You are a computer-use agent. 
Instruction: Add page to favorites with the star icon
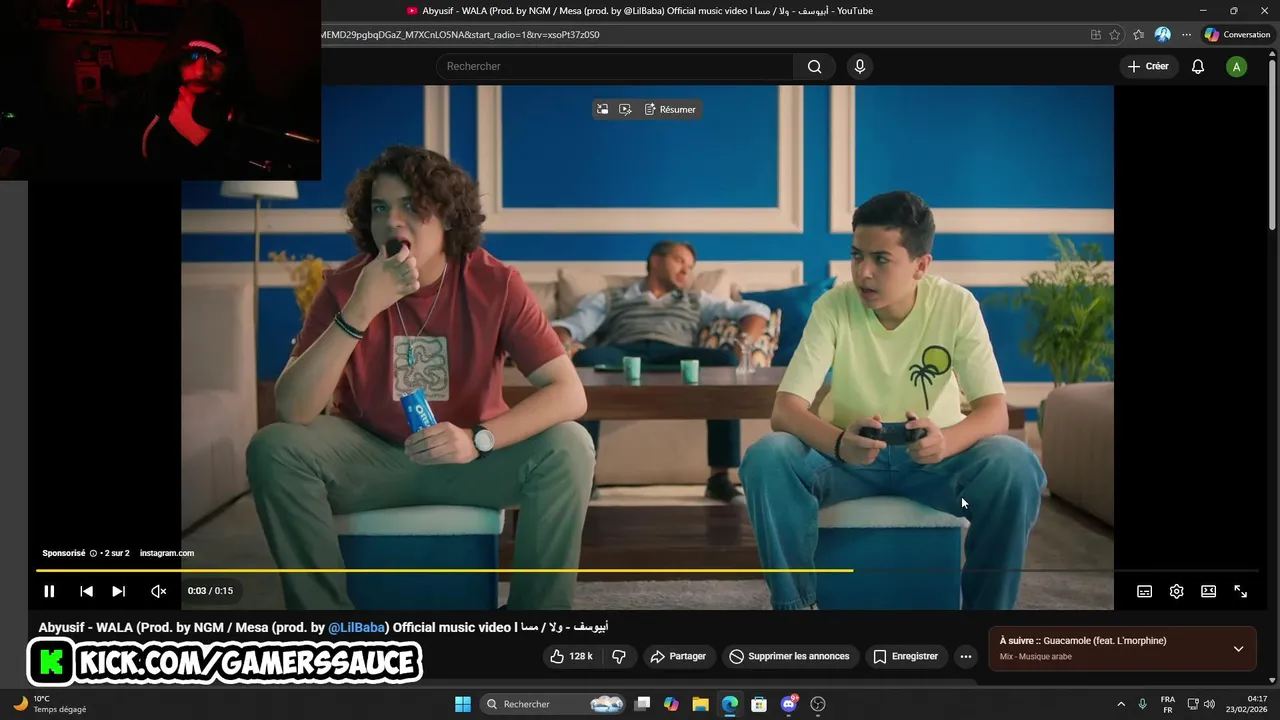(1115, 35)
